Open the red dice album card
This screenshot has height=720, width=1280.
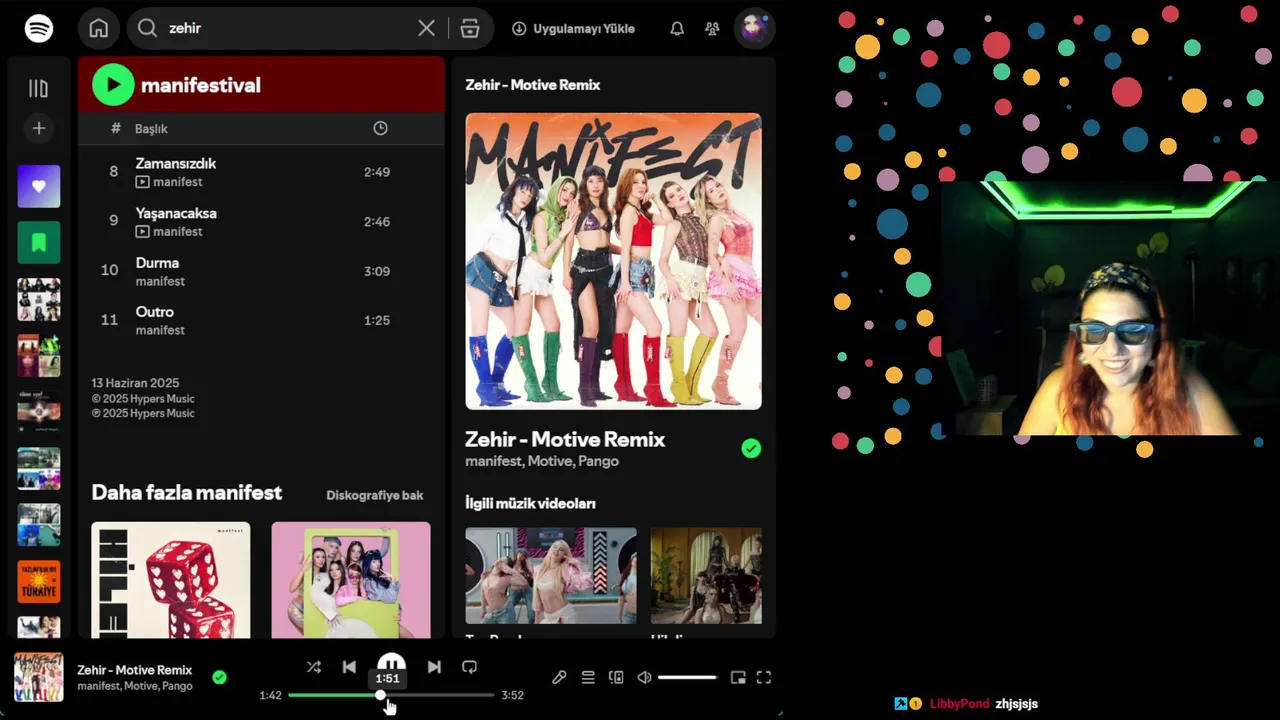coord(171,580)
